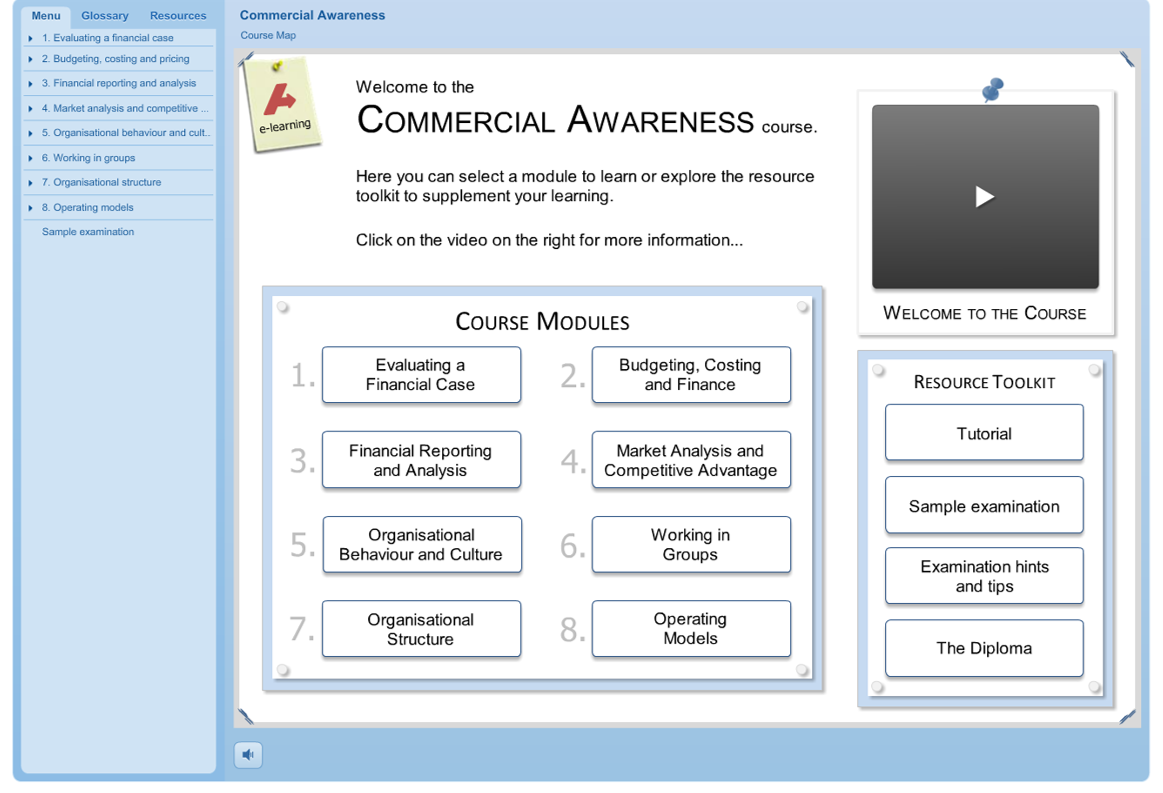
Task: Open the Resources tab
Action: [178, 16]
